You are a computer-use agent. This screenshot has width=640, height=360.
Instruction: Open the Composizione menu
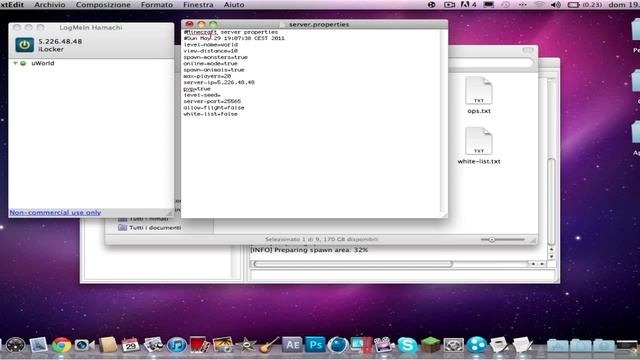click(x=103, y=5)
